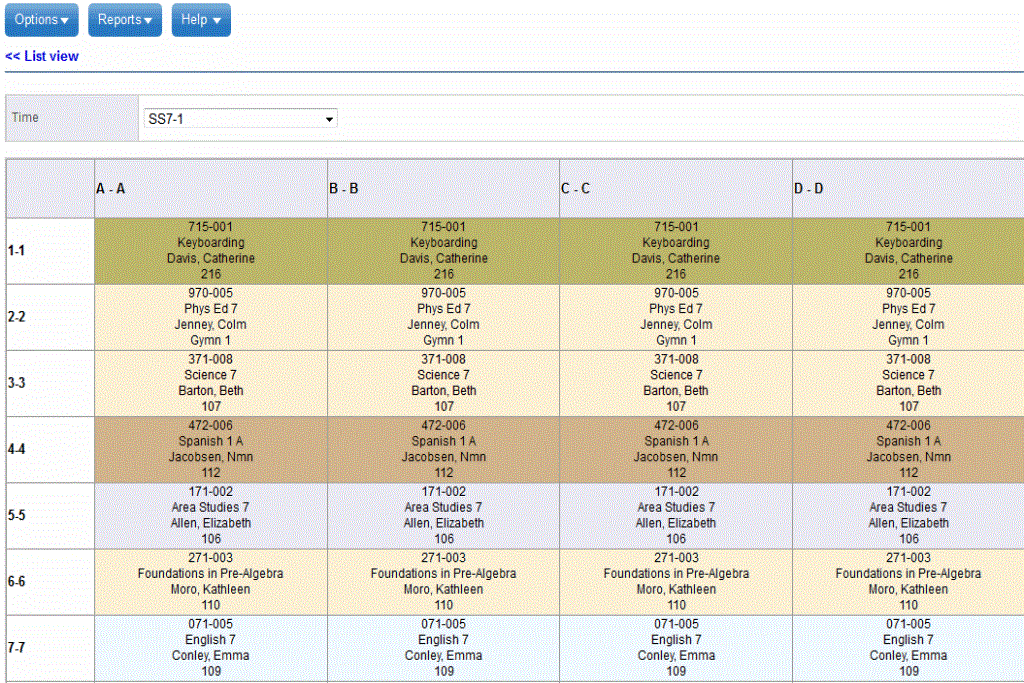Select column header D - D

(908, 188)
